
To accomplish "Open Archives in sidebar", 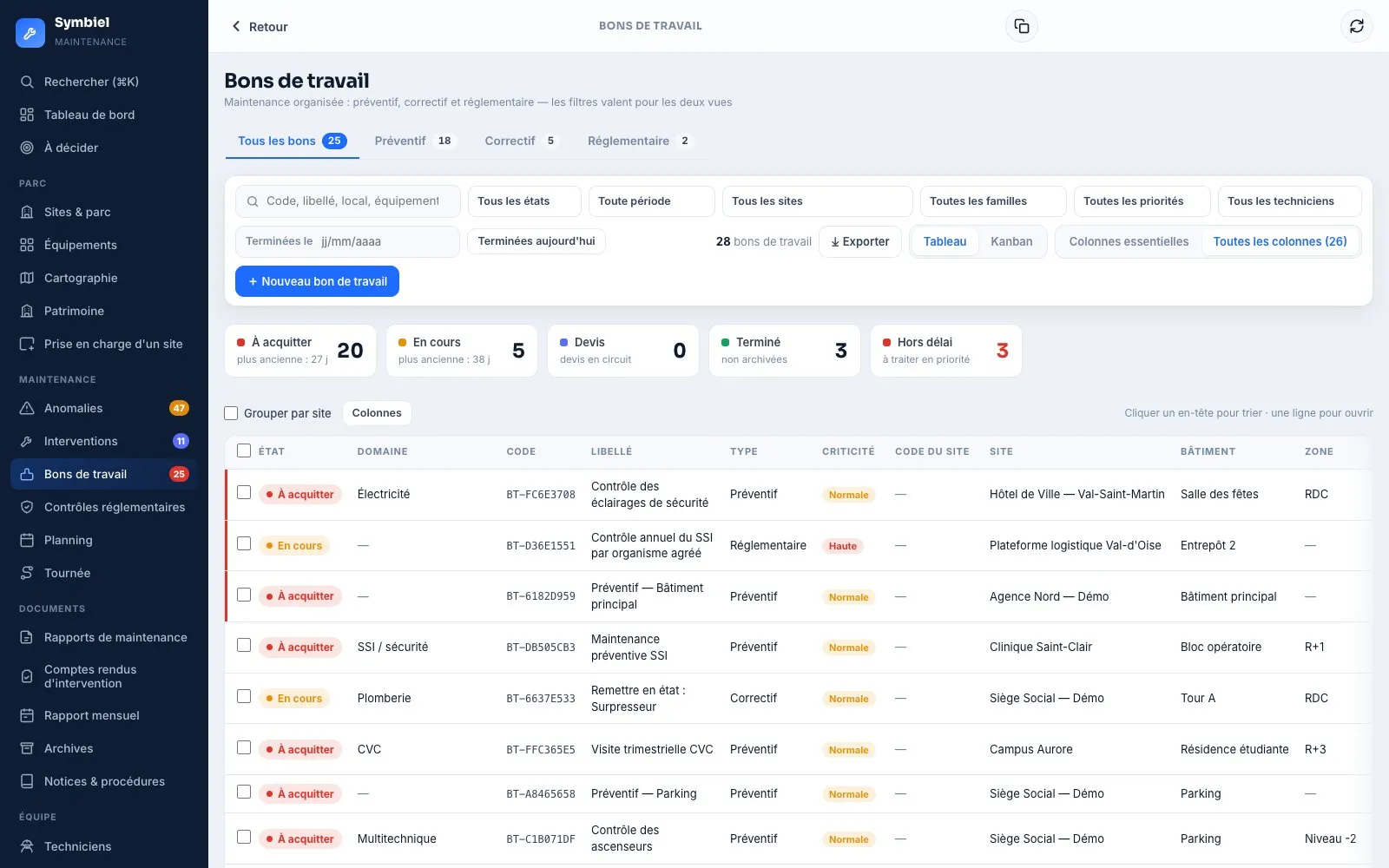I will (x=104, y=748).
